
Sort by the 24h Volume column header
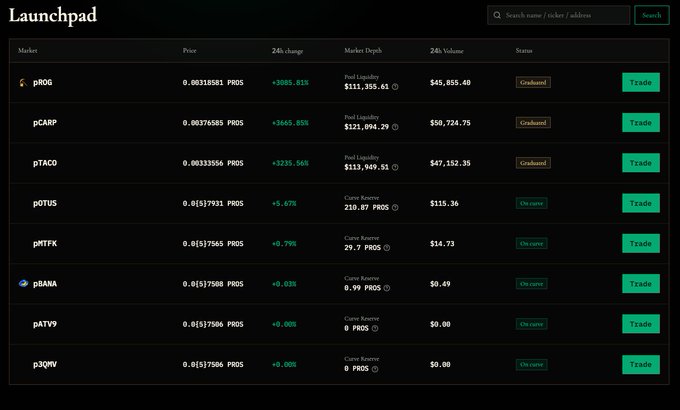[x=447, y=51]
